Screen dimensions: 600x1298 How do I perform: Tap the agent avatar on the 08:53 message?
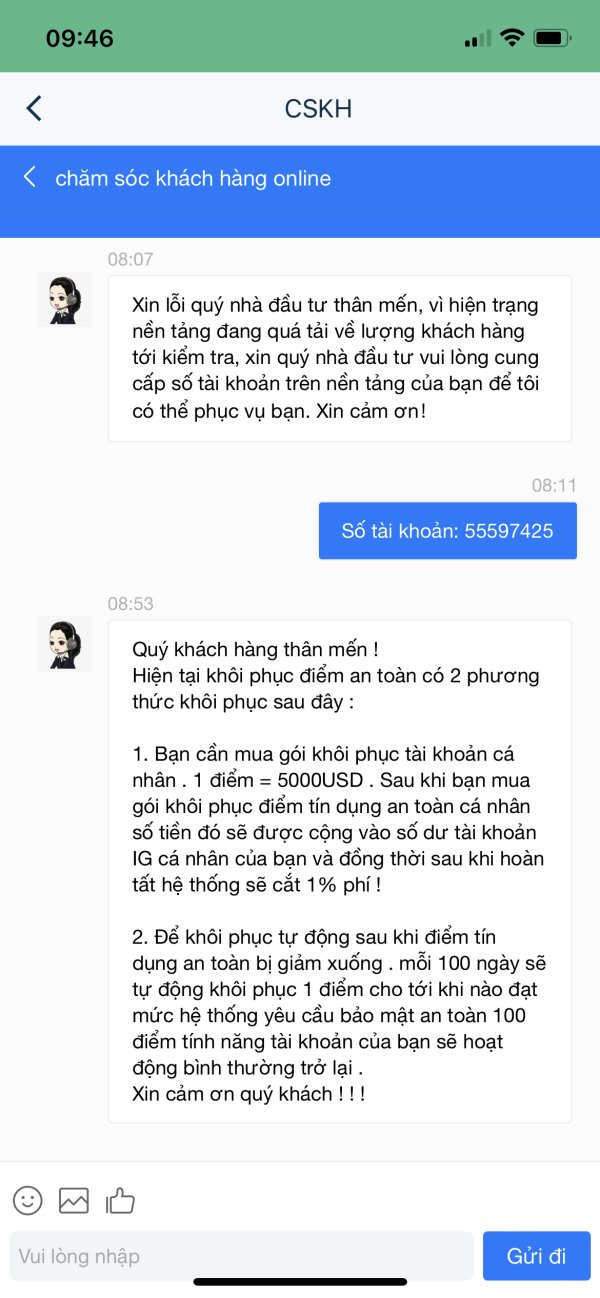65,643
